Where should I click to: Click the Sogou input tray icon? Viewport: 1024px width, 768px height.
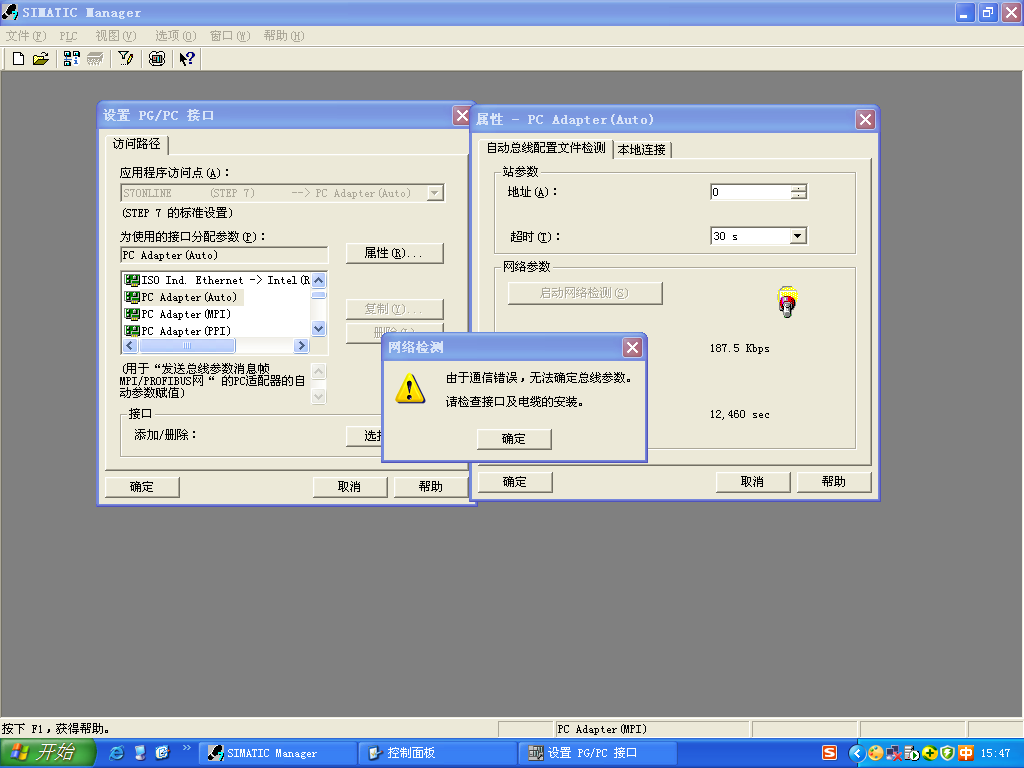tap(829, 753)
